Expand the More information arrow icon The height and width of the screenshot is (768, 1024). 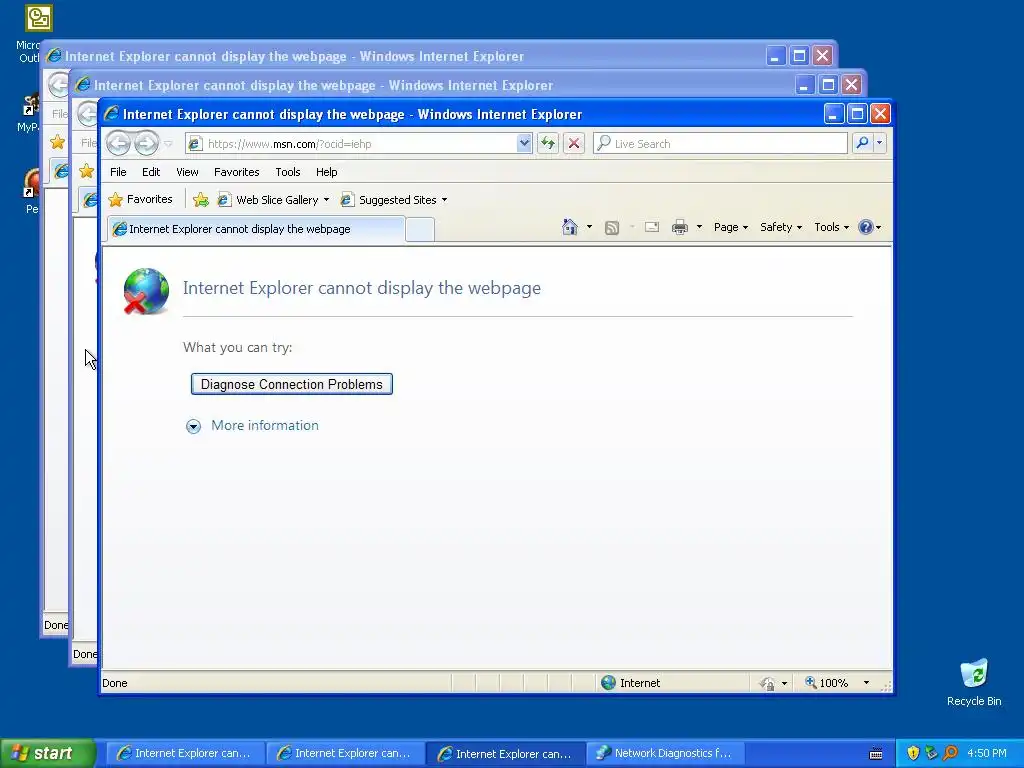[x=193, y=426]
